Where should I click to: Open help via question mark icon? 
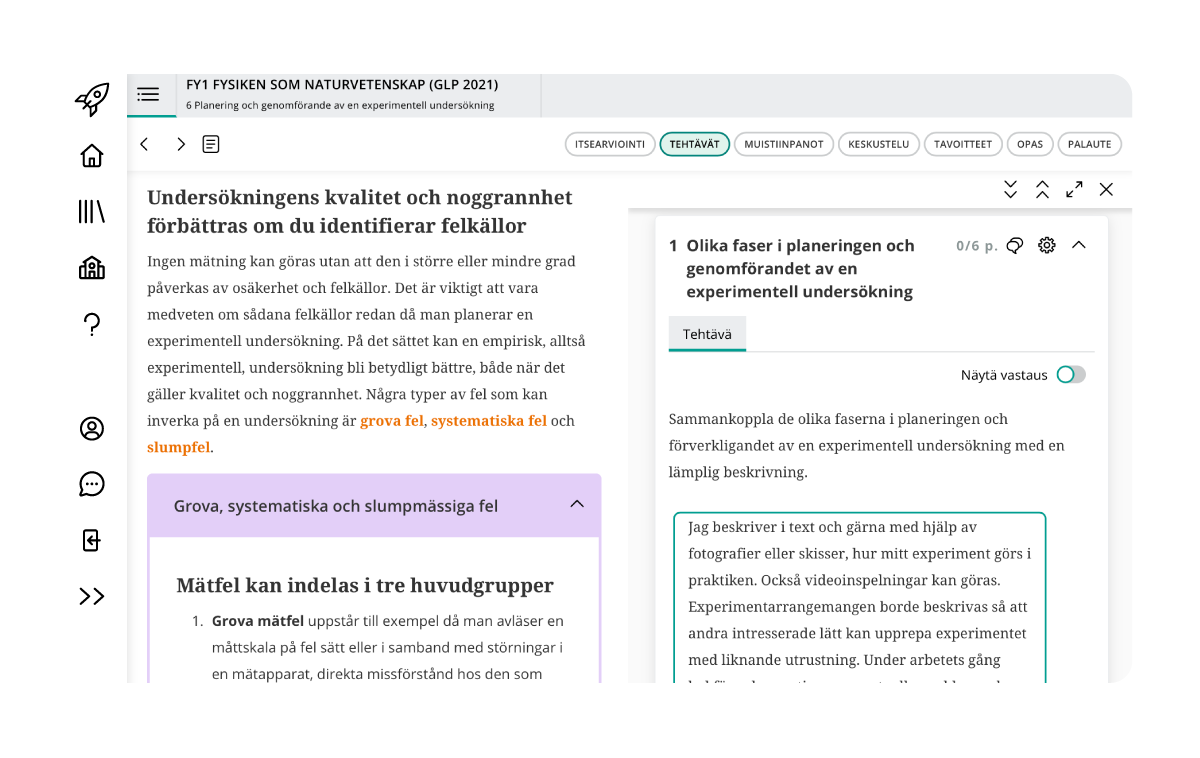pos(92,324)
